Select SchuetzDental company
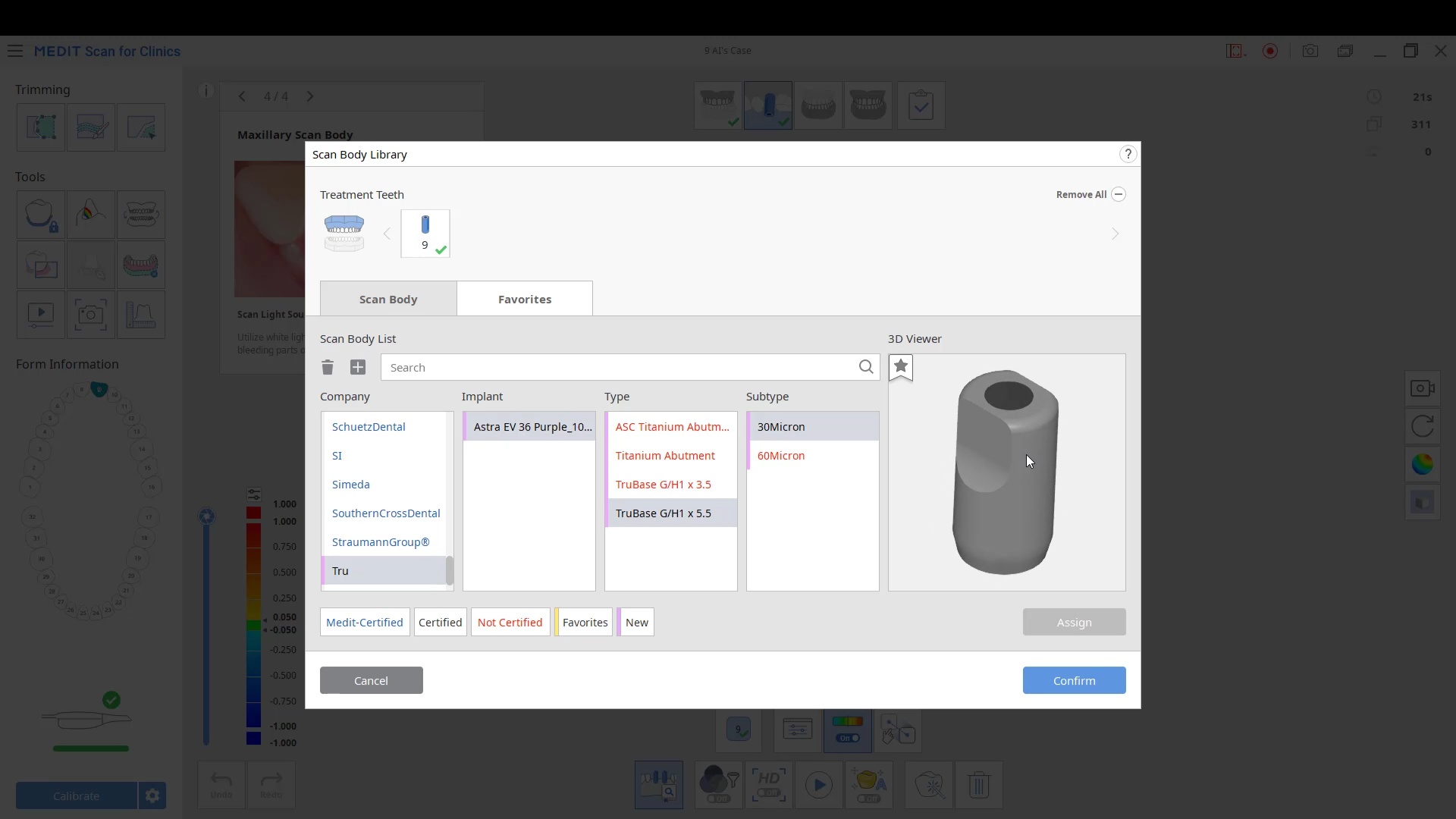Image resolution: width=1456 pixels, height=819 pixels. pos(384,427)
